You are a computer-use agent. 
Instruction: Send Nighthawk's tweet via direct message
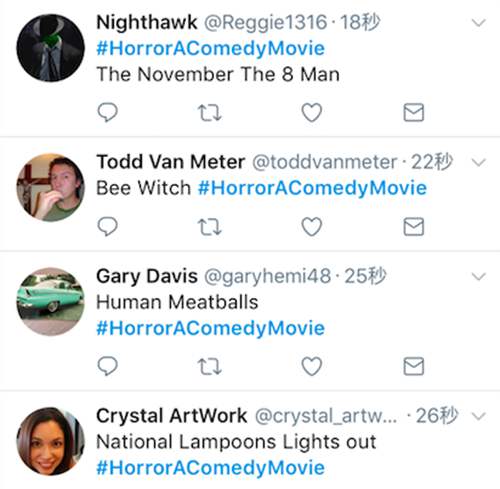[x=414, y=112]
